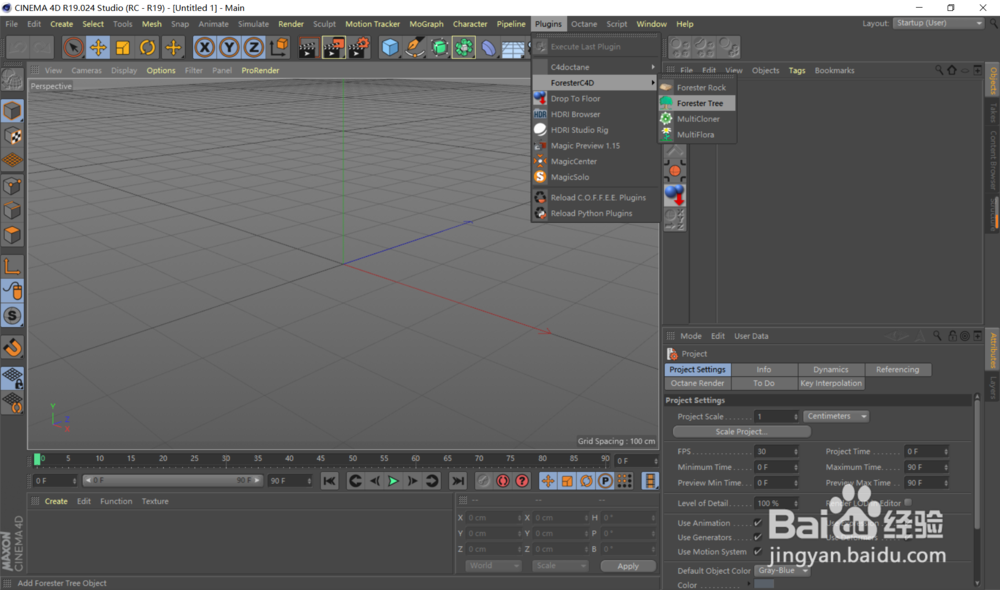Toggle Use Motion System checkbox
This screenshot has width=1000, height=590.
[758, 552]
